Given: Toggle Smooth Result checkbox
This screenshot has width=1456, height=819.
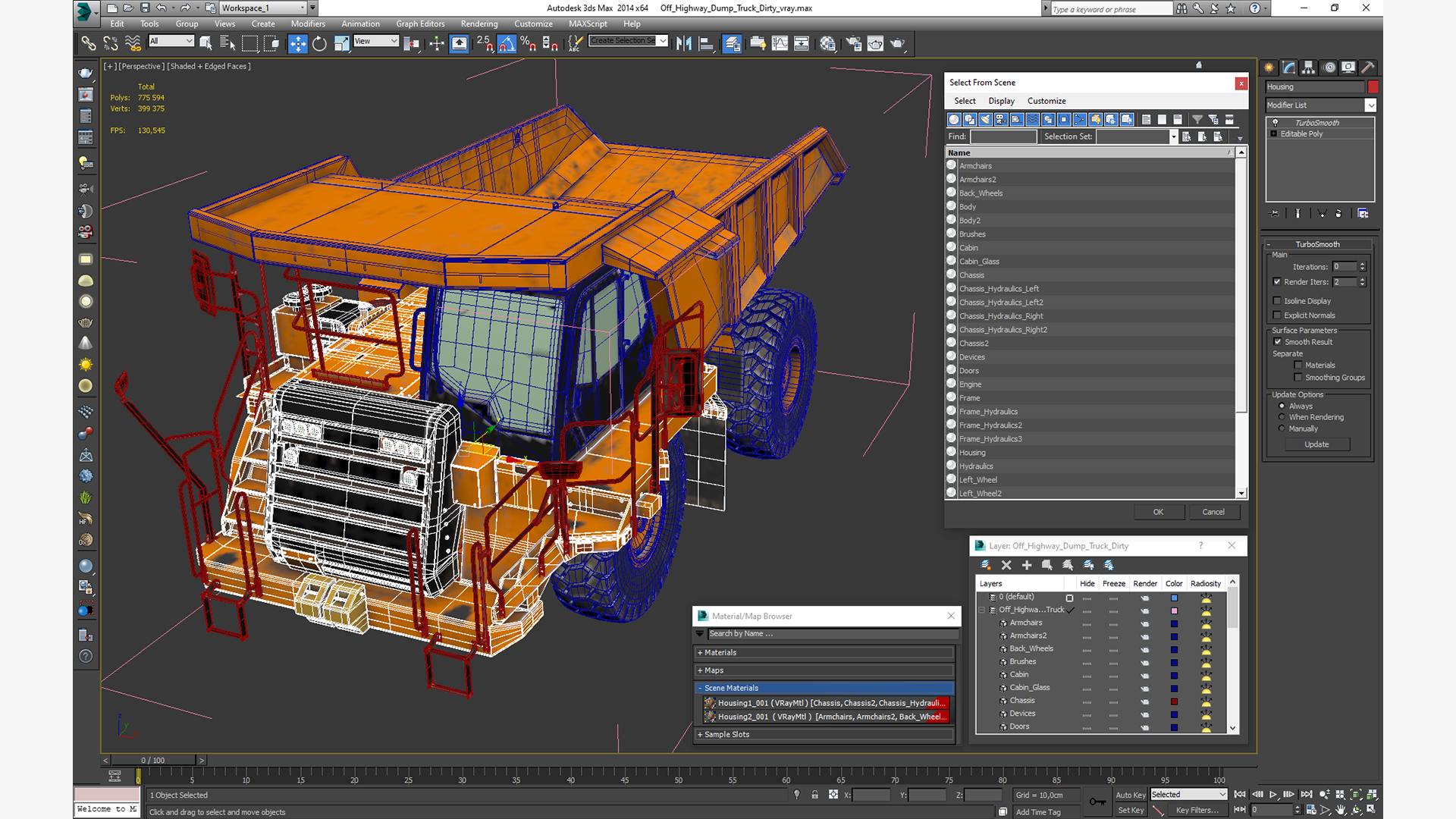Looking at the screenshot, I should tap(1278, 342).
